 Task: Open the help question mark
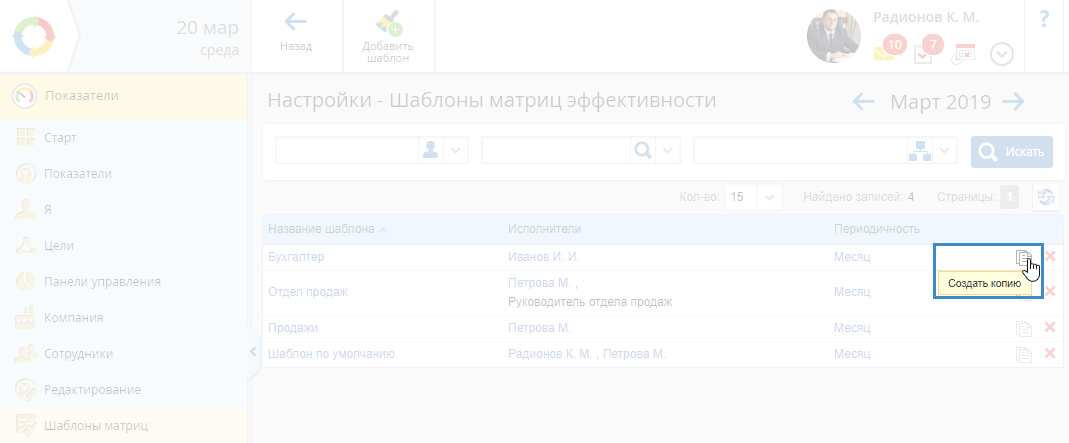click(1044, 20)
